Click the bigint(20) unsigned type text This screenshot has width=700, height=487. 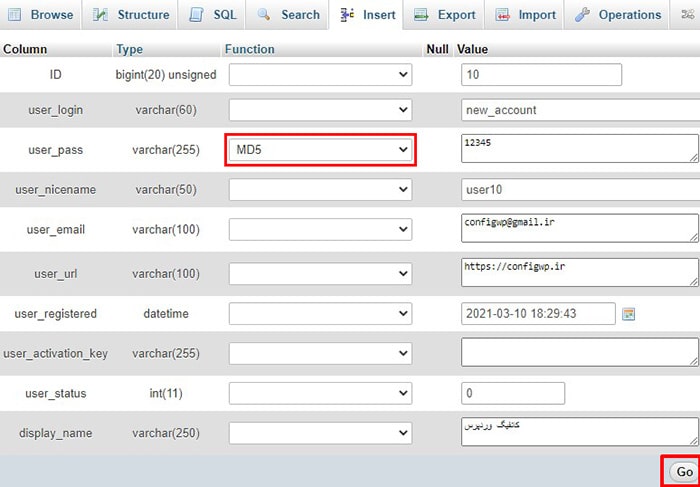point(166,75)
